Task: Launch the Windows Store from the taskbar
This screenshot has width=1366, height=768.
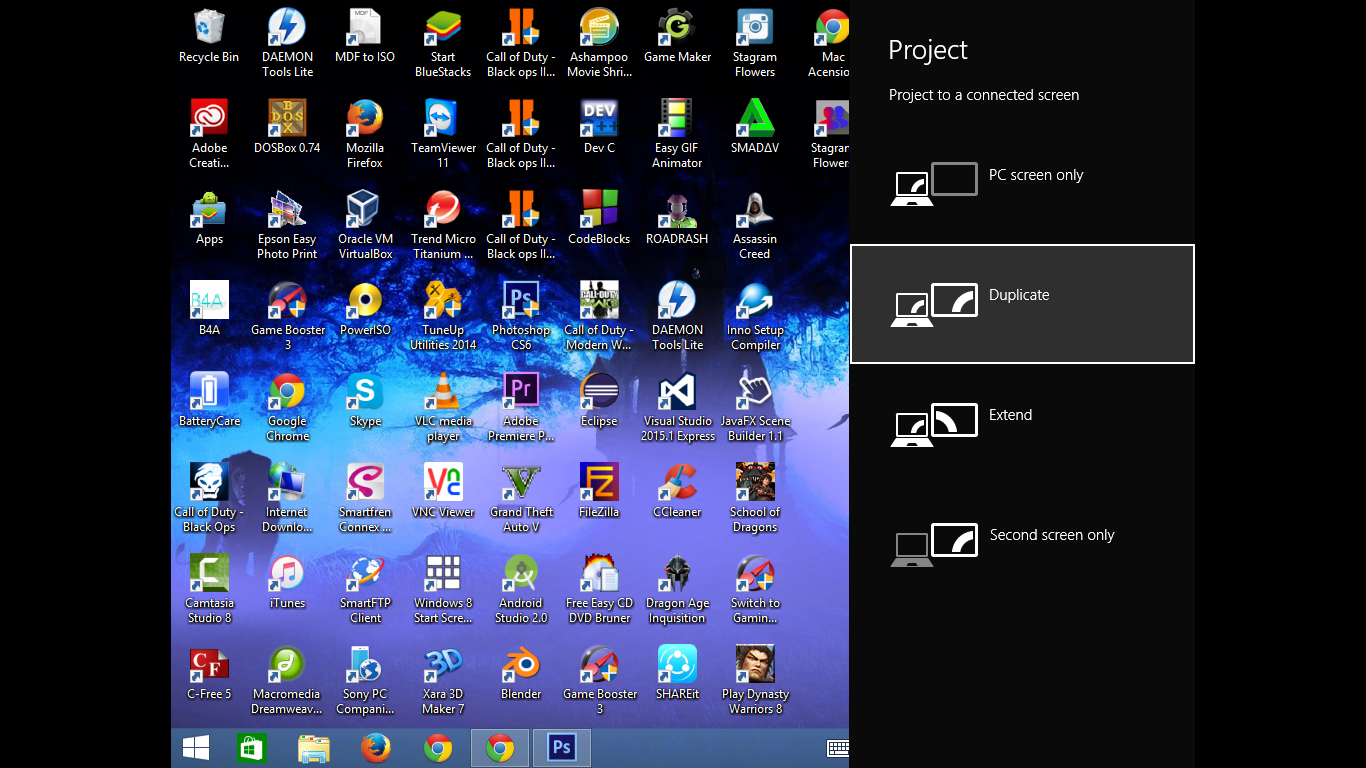Action: (252, 748)
